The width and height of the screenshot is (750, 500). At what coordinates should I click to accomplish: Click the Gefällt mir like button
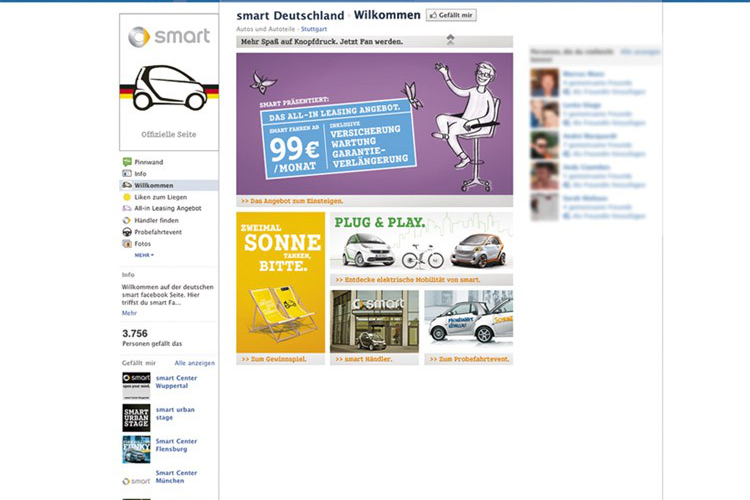point(451,15)
